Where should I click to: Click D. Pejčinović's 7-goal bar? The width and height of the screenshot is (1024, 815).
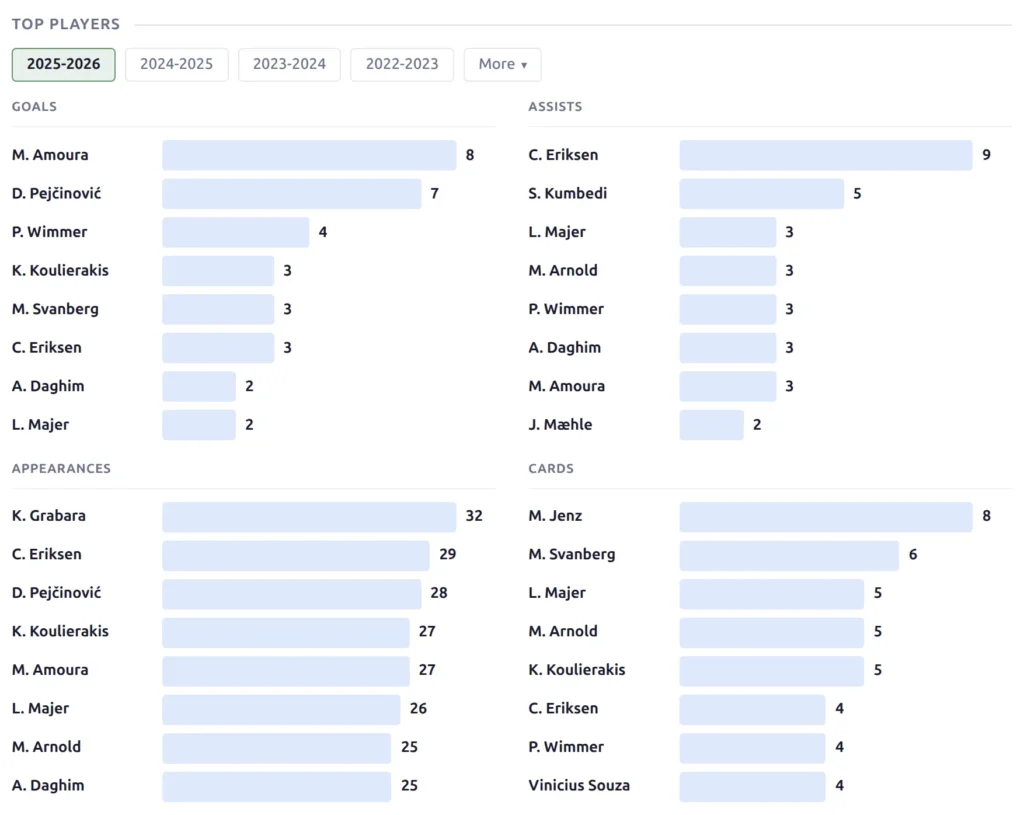291,193
